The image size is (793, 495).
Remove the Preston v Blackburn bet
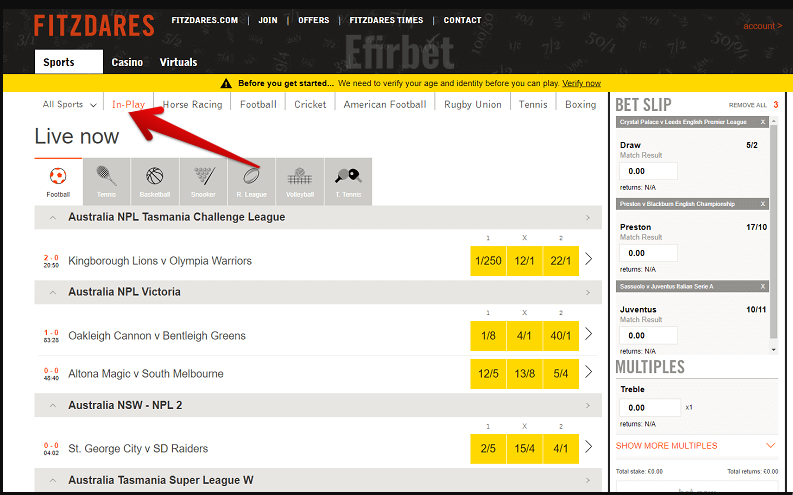(763, 204)
